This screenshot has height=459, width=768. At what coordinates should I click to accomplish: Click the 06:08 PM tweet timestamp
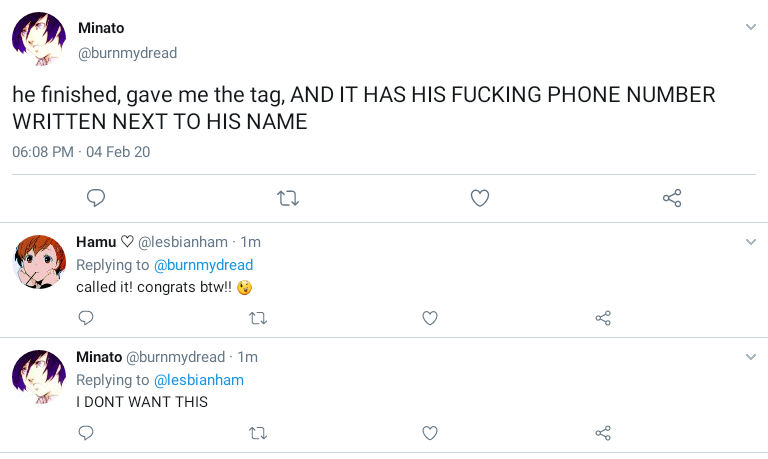(x=43, y=152)
